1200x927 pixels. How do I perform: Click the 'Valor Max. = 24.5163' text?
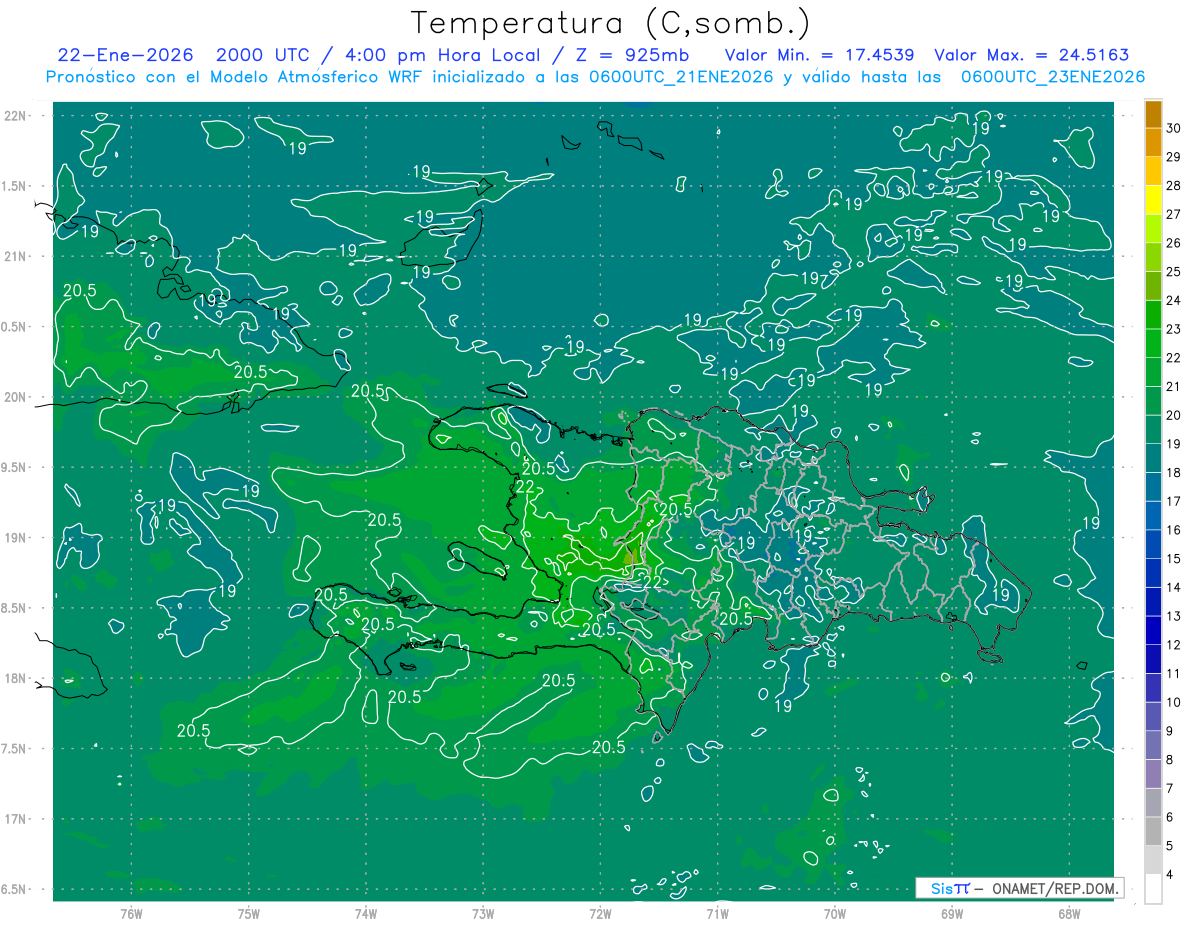tap(1031, 55)
